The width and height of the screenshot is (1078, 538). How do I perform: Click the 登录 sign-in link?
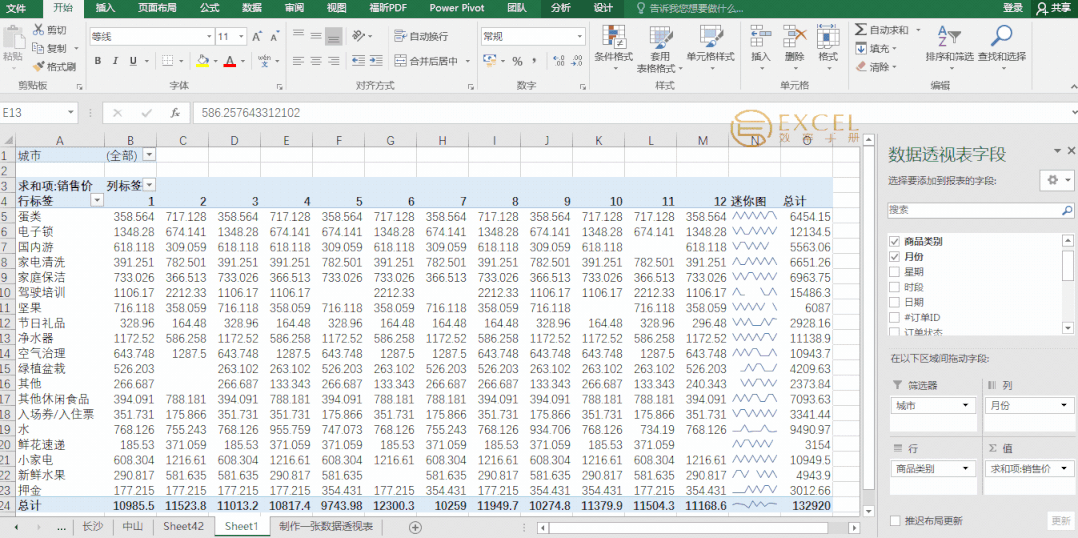(1013, 8)
